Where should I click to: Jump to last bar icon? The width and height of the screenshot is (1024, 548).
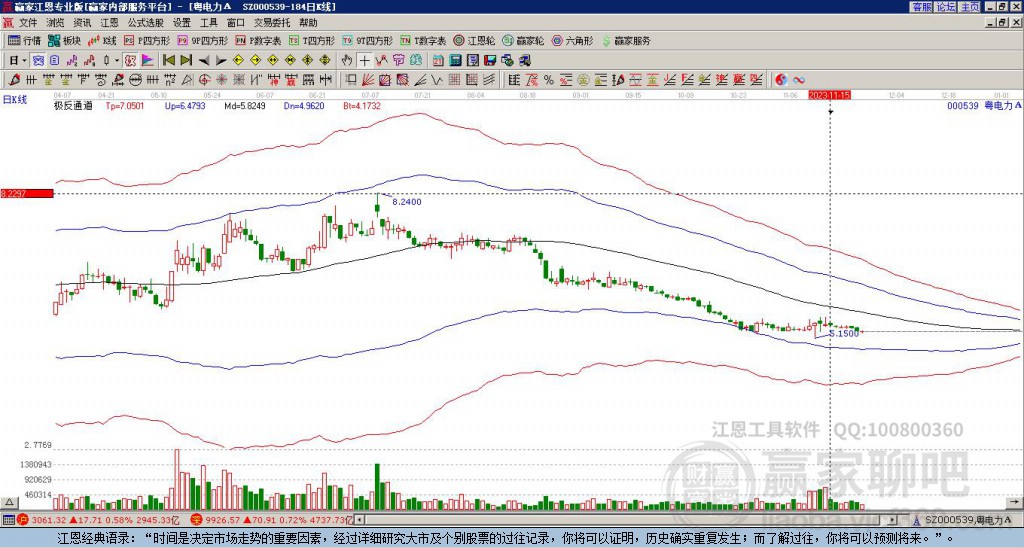pyautogui.click(x=186, y=61)
